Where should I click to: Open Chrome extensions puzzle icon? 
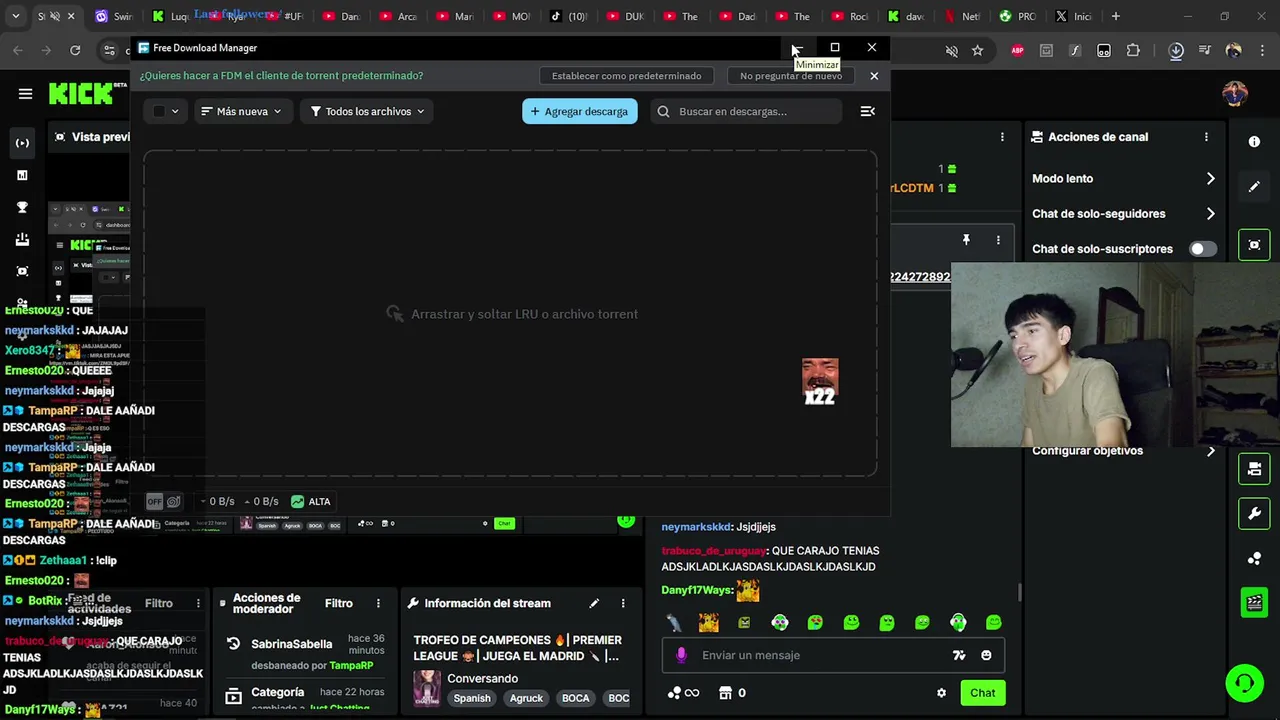click(x=1133, y=51)
